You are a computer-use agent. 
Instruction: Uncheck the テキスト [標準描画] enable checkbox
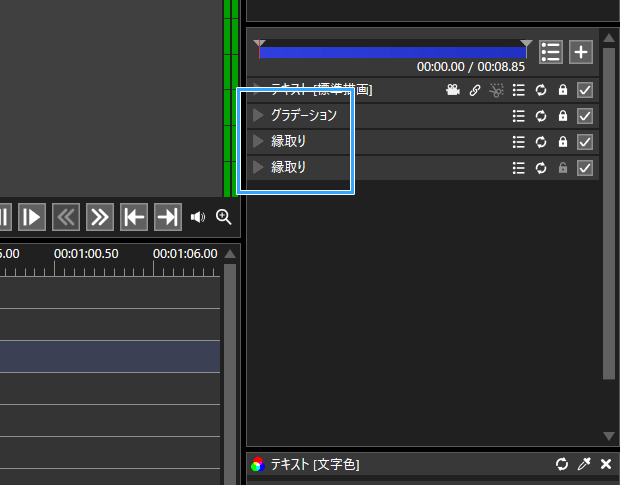click(x=585, y=90)
